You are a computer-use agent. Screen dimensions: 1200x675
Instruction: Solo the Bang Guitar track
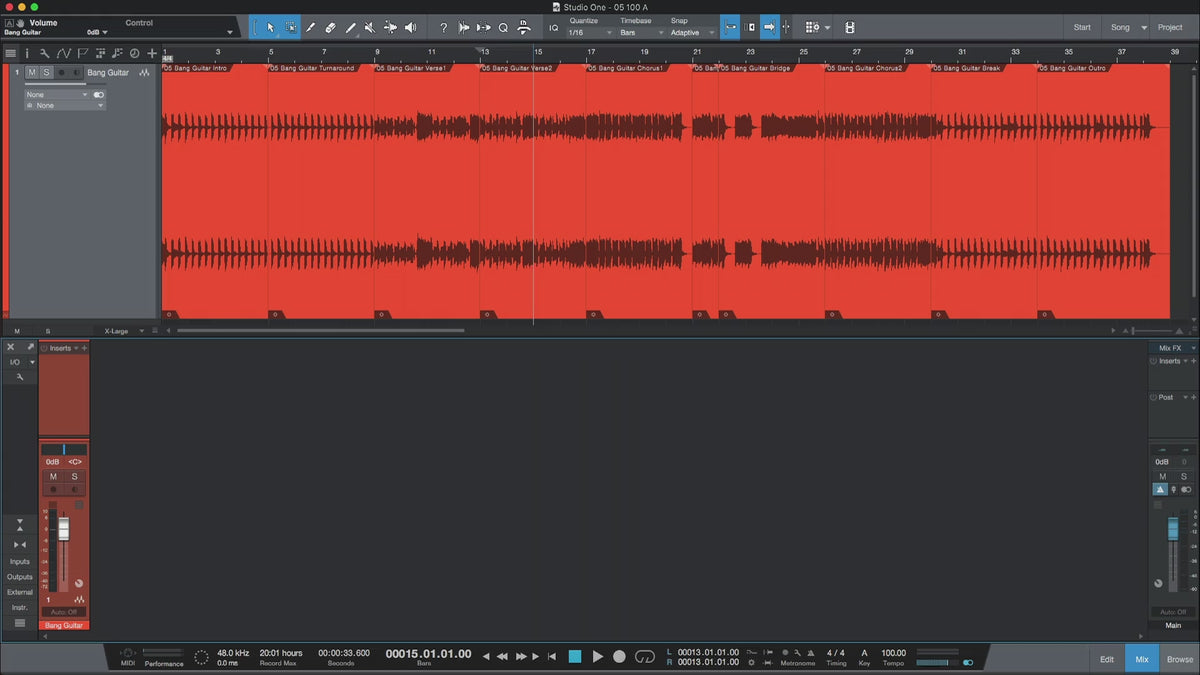[x=46, y=73]
